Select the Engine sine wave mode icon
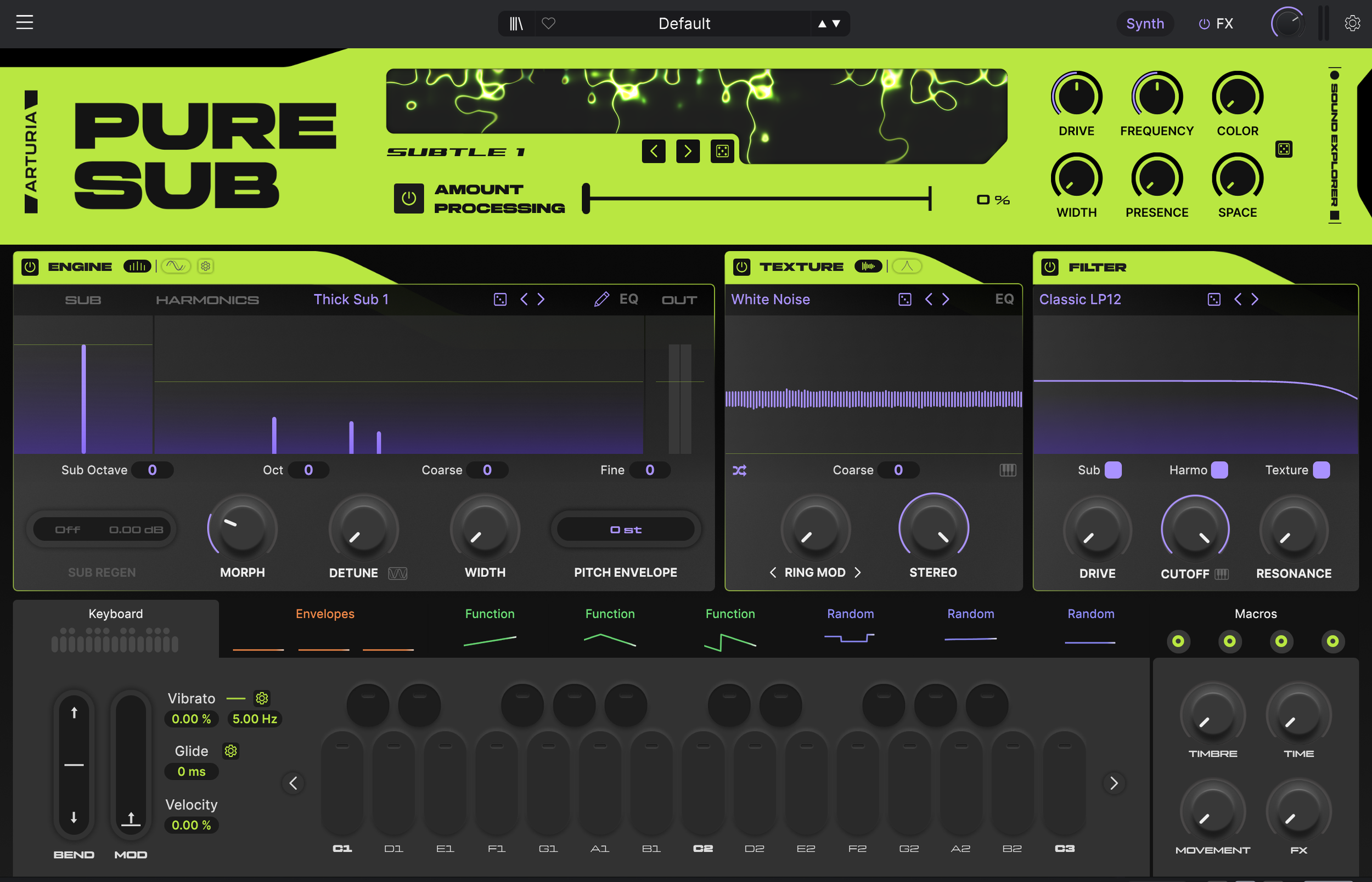Viewport: 1372px width, 882px height. click(175, 267)
